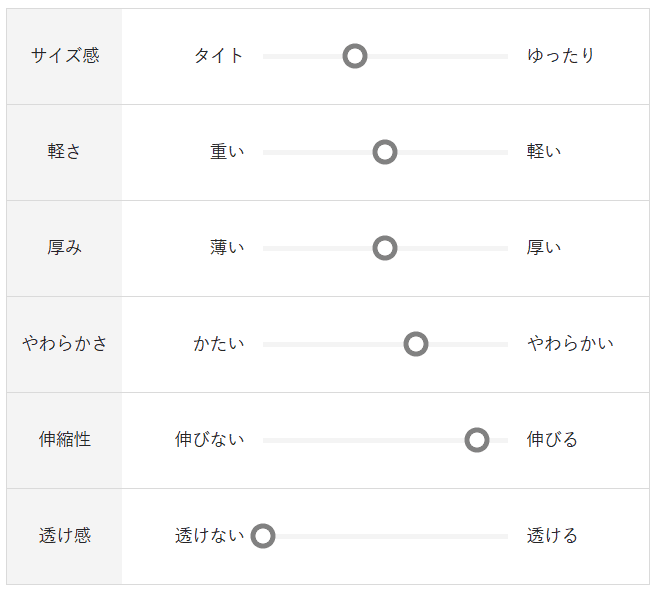Screen dimensions: 660x594
Task: Click the 伸びない label
Action: pos(210,440)
